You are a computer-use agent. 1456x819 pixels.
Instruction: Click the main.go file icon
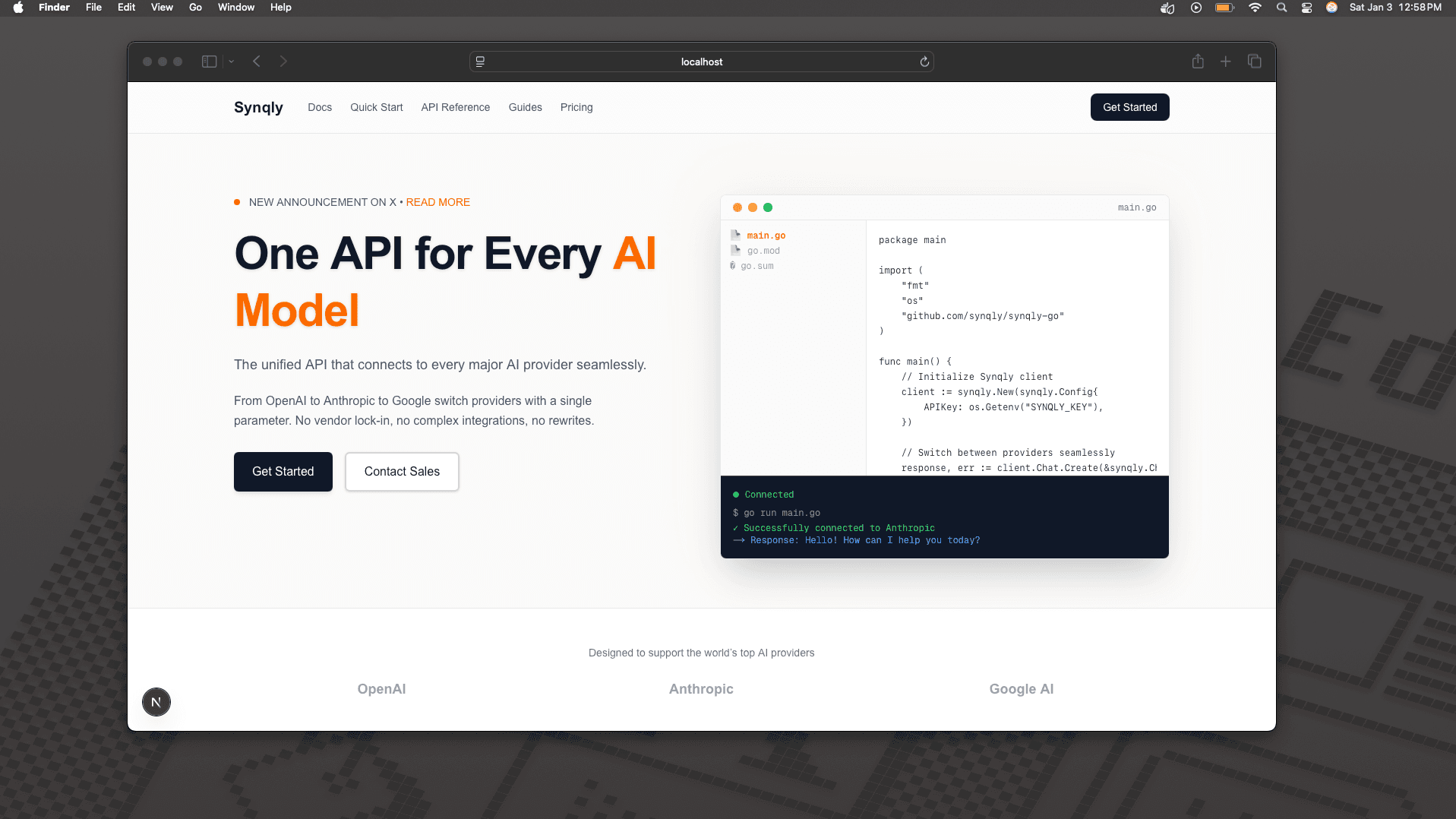735,235
